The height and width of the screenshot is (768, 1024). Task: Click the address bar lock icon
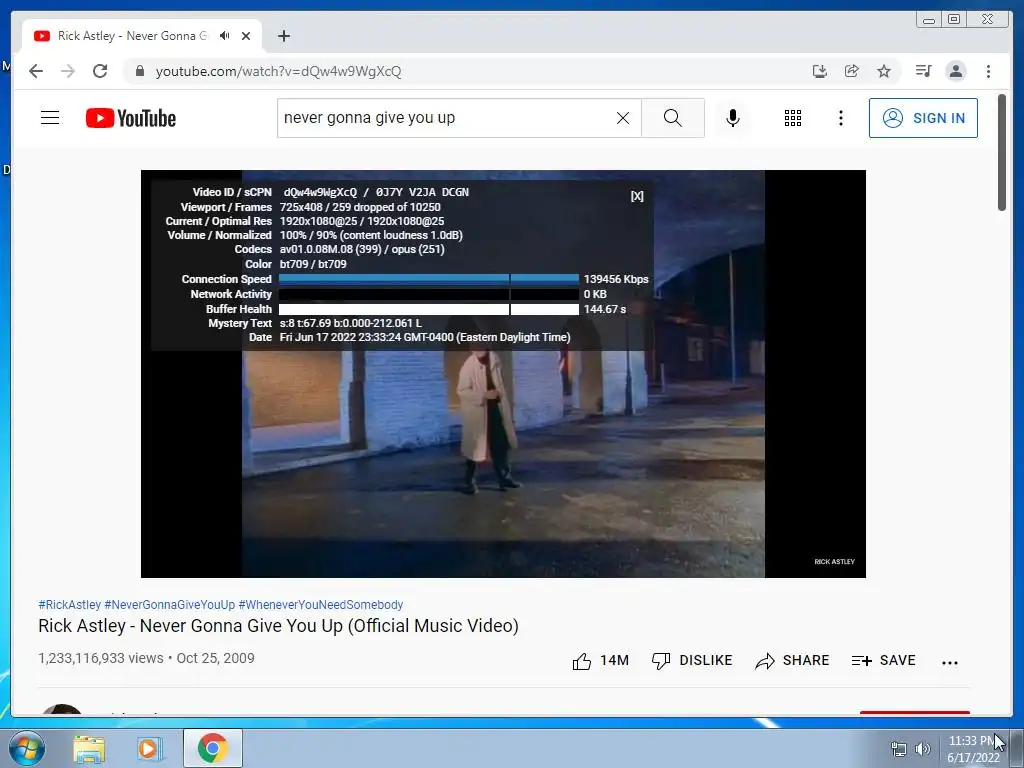(x=139, y=71)
